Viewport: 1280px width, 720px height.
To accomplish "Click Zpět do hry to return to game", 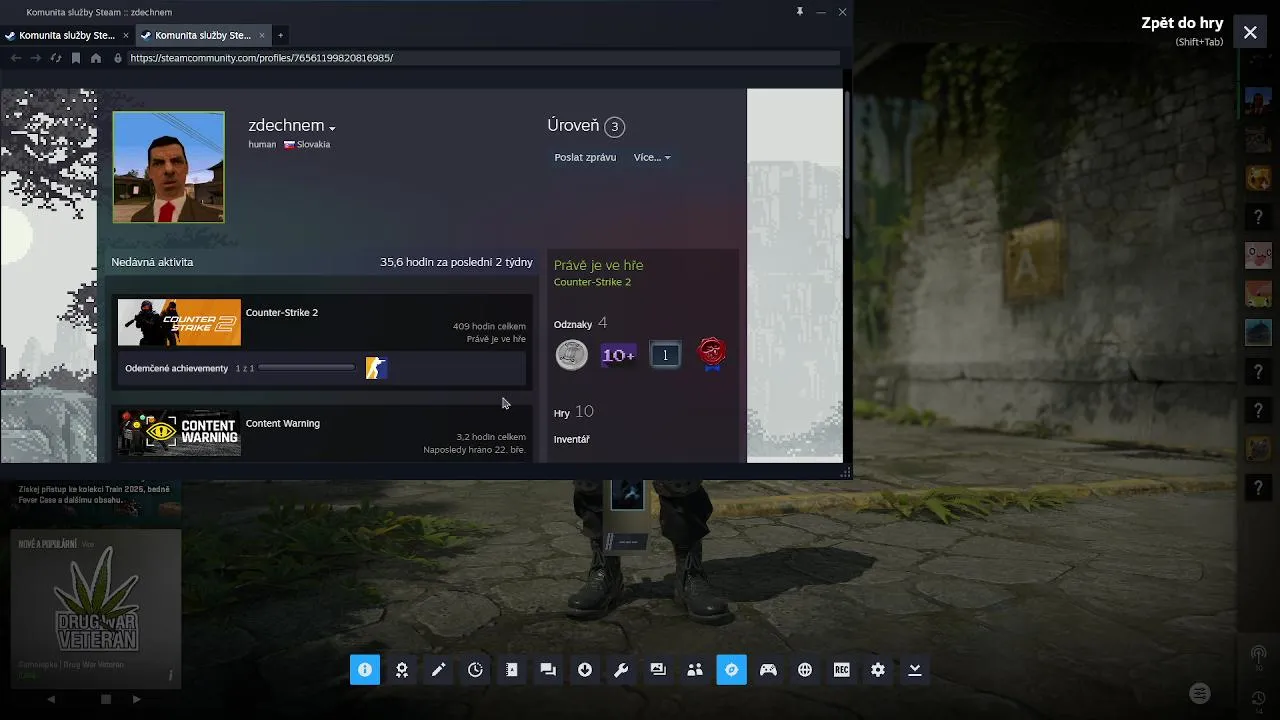I will coord(1182,23).
